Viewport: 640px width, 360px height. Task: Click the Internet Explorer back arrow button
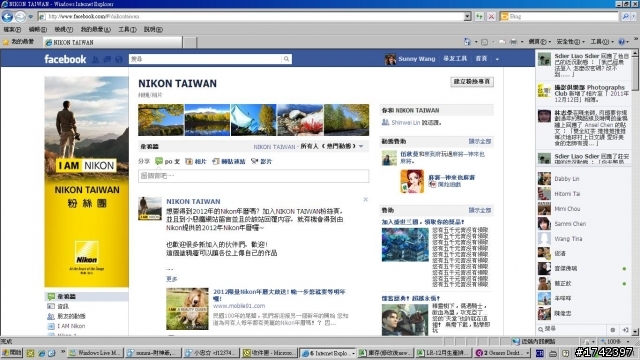click(7, 16)
